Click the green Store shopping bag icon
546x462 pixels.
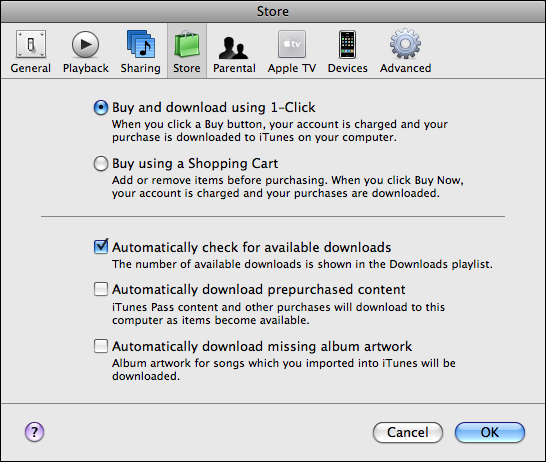(187, 44)
